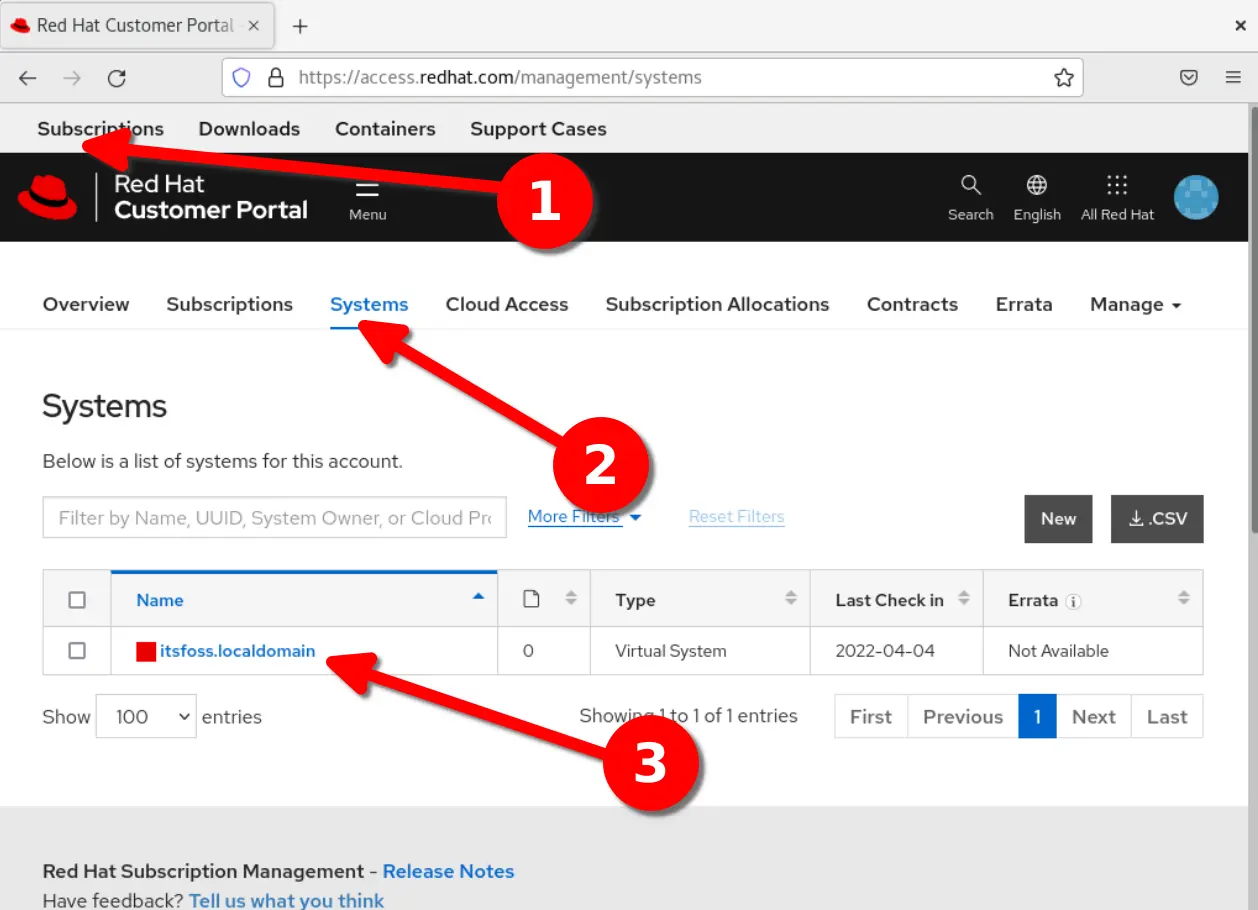The image size is (1258, 910).
Task: Switch to the Overview tab
Action: point(86,304)
